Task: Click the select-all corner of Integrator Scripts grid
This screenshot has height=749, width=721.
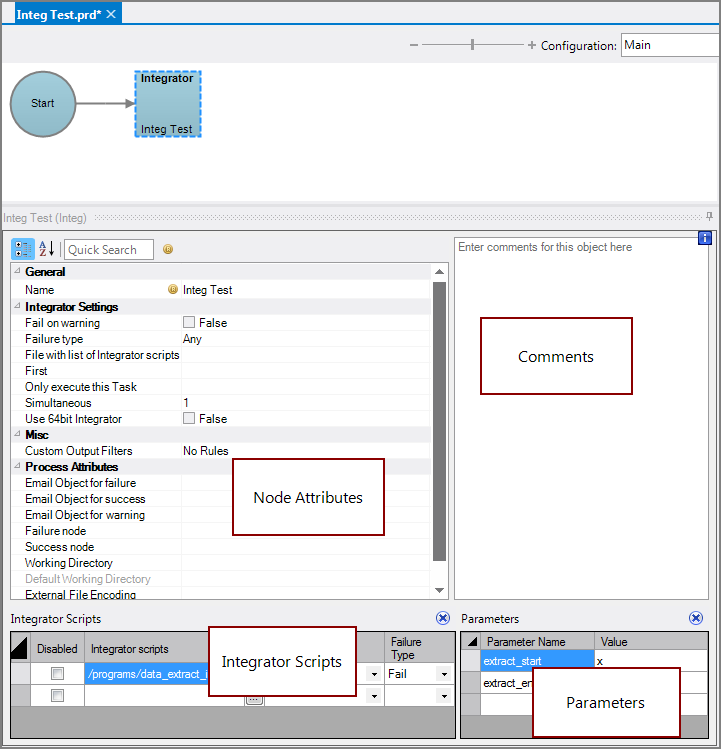Action: [x=20, y=648]
